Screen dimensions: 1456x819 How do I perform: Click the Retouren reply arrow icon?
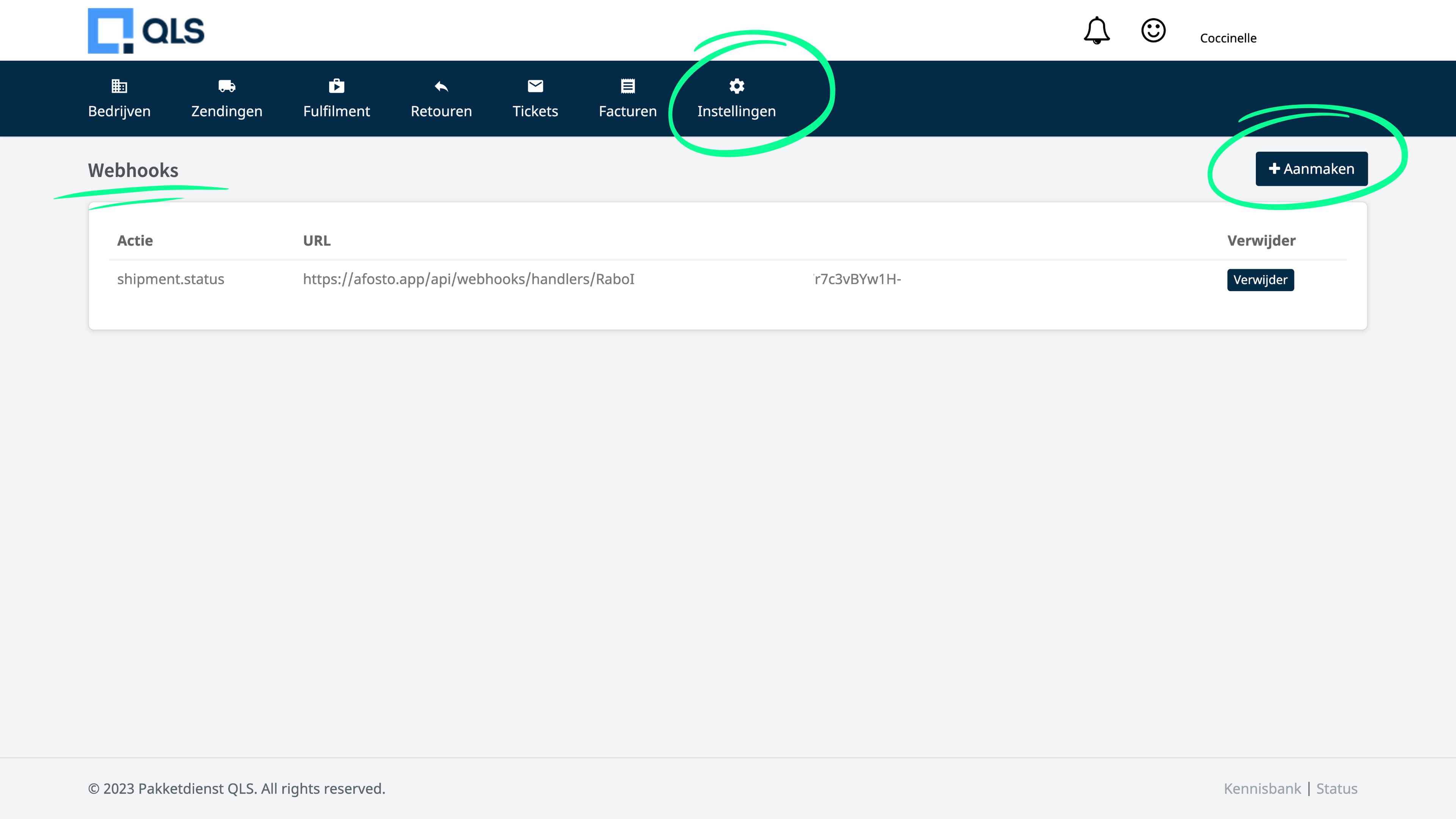click(x=441, y=86)
